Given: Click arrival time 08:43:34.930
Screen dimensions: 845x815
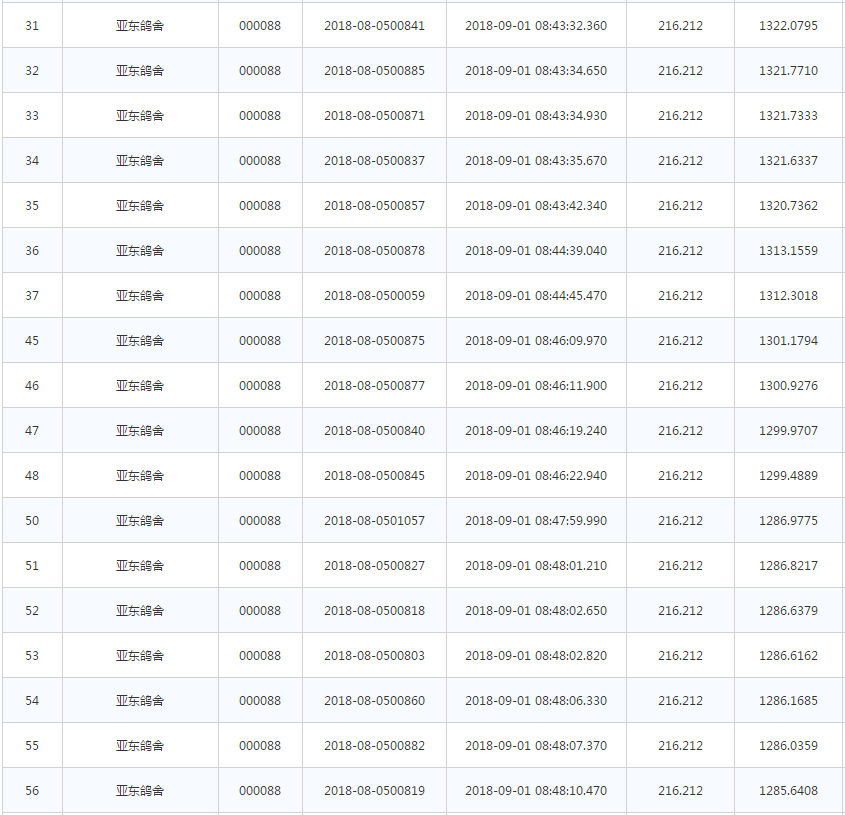Looking at the screenshot, I should 571,115.
